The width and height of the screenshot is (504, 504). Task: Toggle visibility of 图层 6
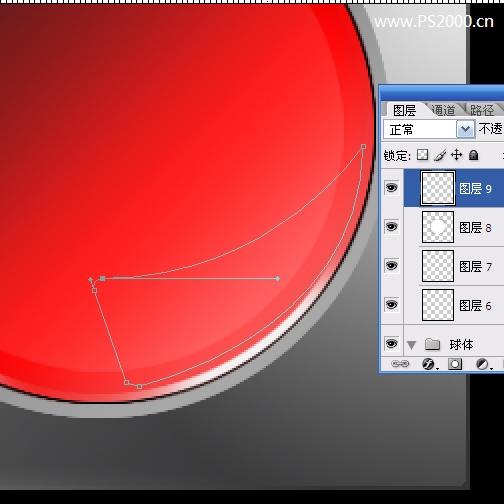(392, 304)
